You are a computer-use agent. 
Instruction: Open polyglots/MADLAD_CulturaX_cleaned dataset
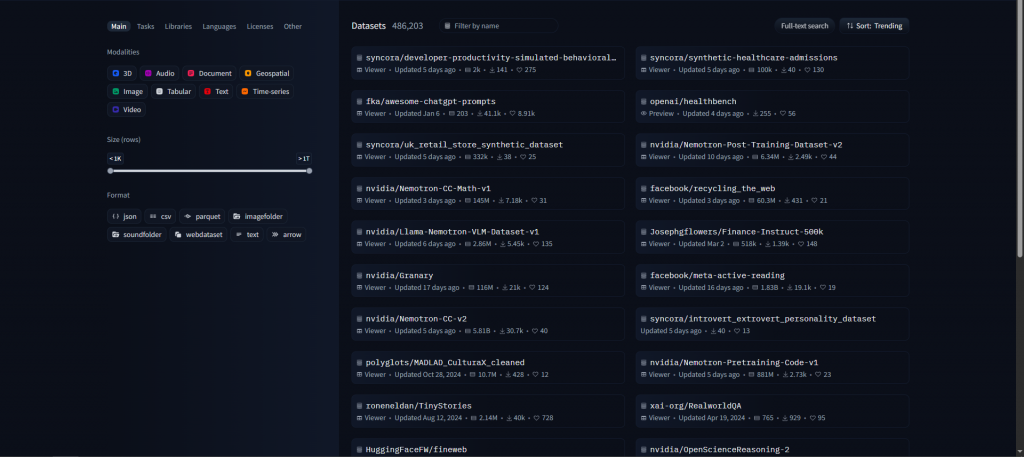point(488,368)
